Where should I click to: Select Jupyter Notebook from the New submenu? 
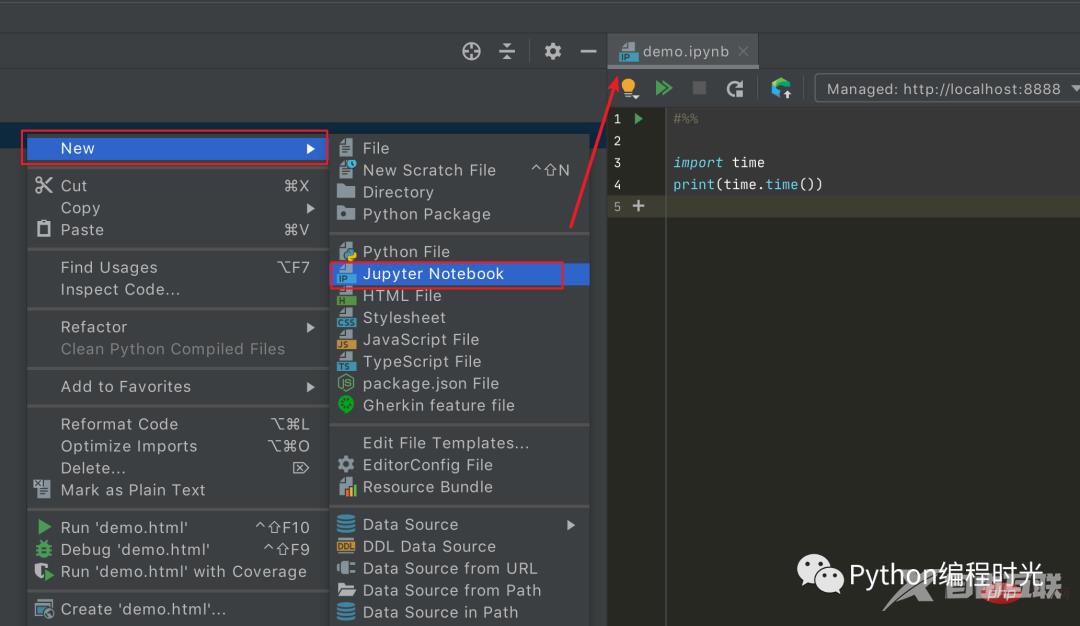[432, 273]
